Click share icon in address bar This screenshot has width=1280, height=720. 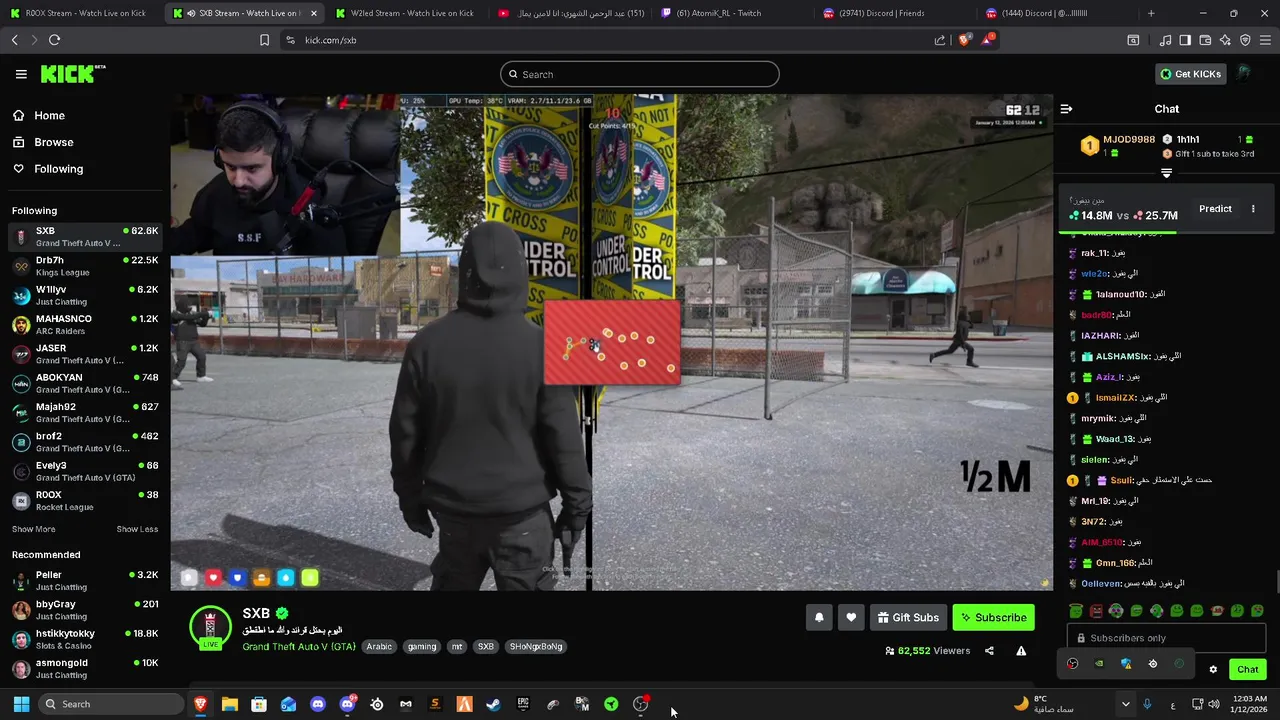[x=940, y=40]
